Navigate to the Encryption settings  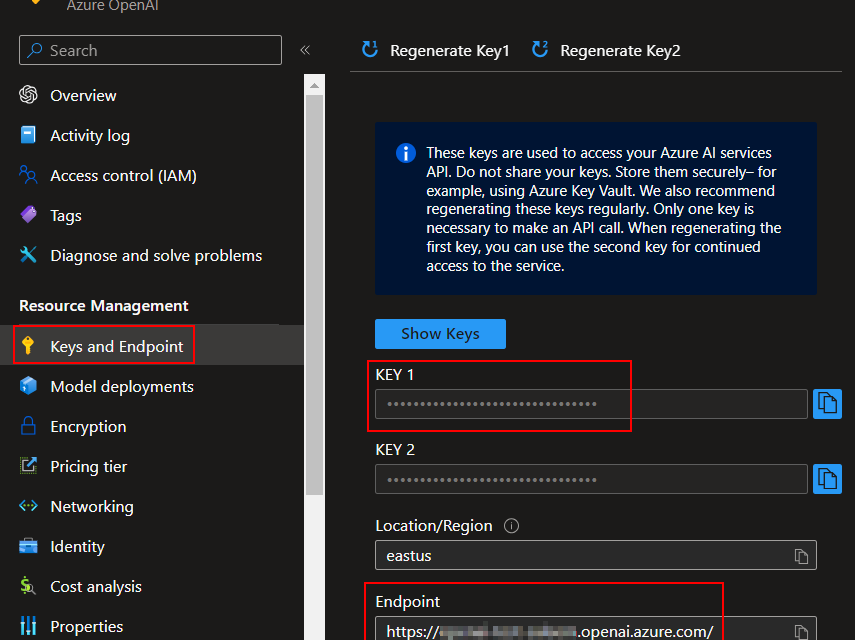coord(88,427)
